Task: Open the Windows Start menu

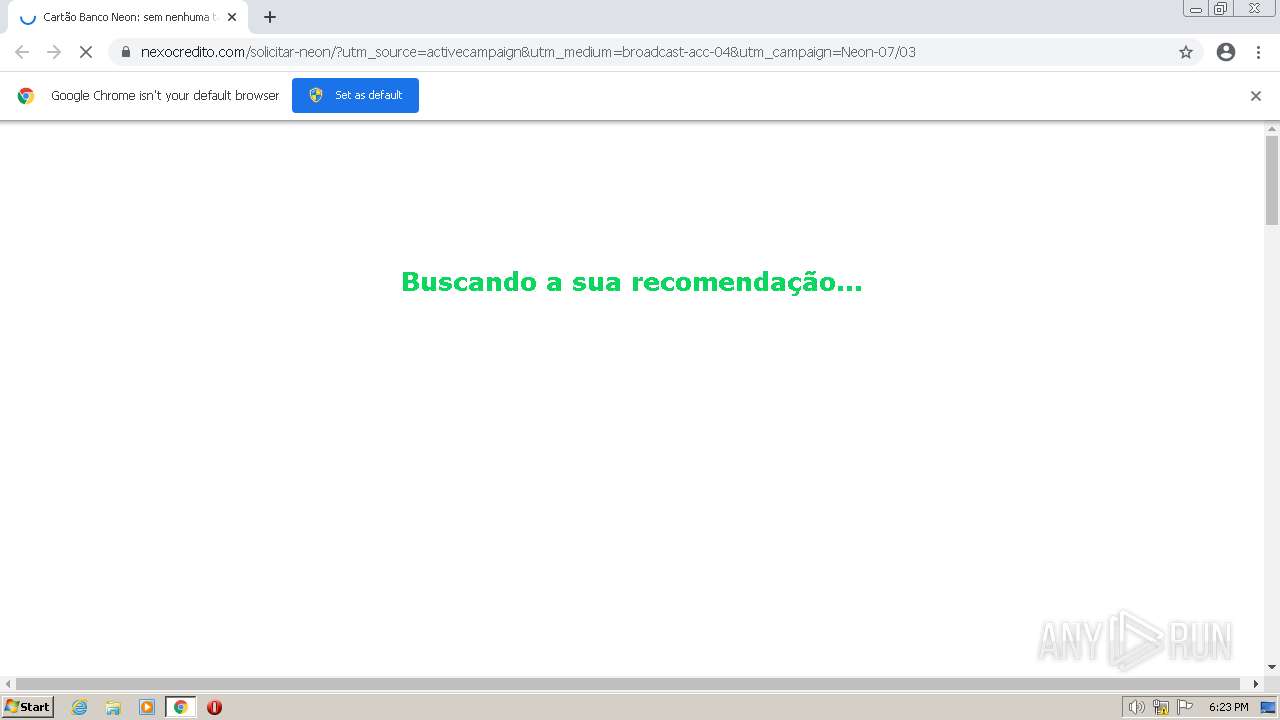Action: pyautogui.click(x=28, y=707)
